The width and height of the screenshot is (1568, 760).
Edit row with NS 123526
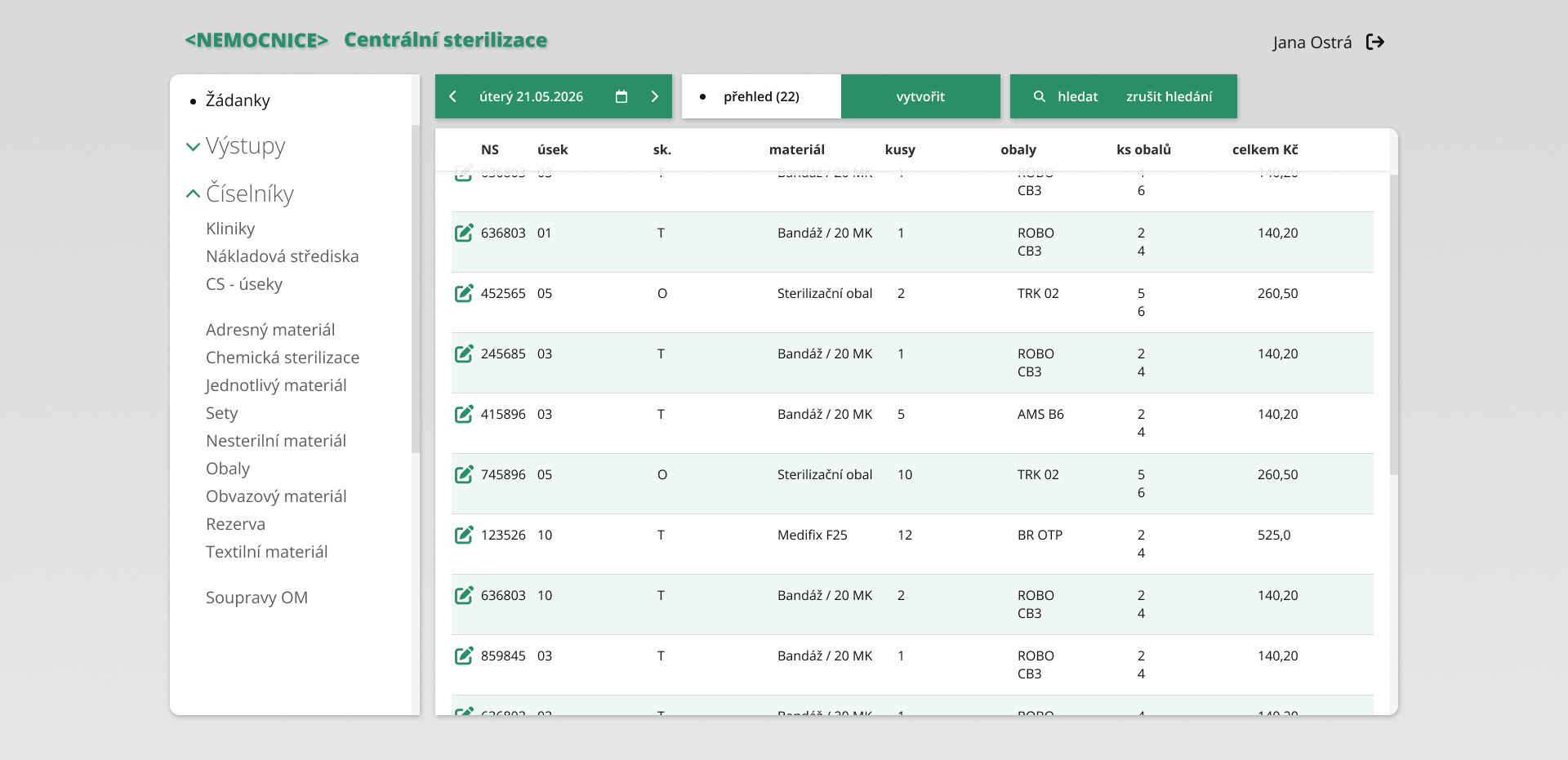pyautogui.click(x=464, y=536)
